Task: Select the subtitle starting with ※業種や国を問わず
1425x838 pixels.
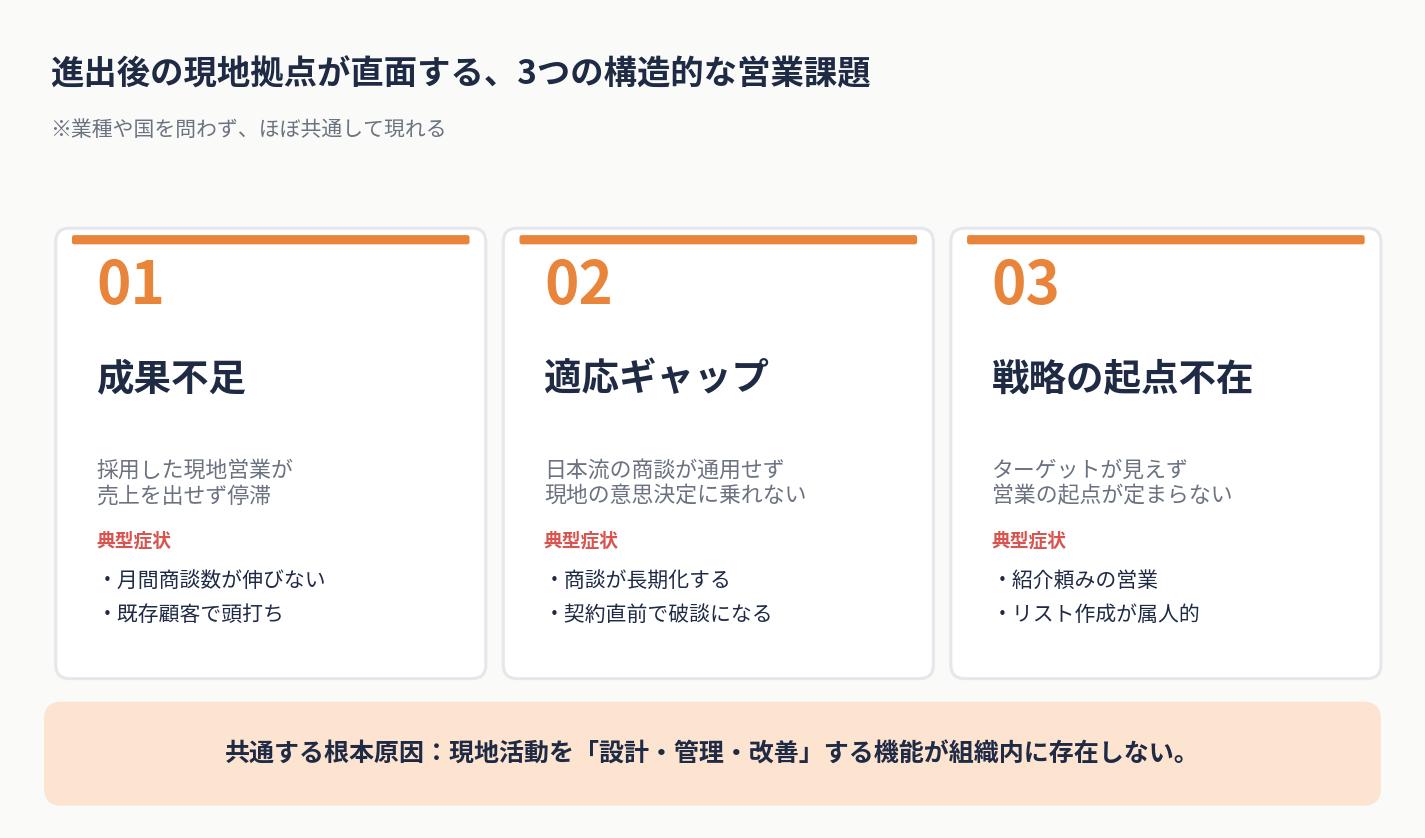Action: tap(248, 129)
